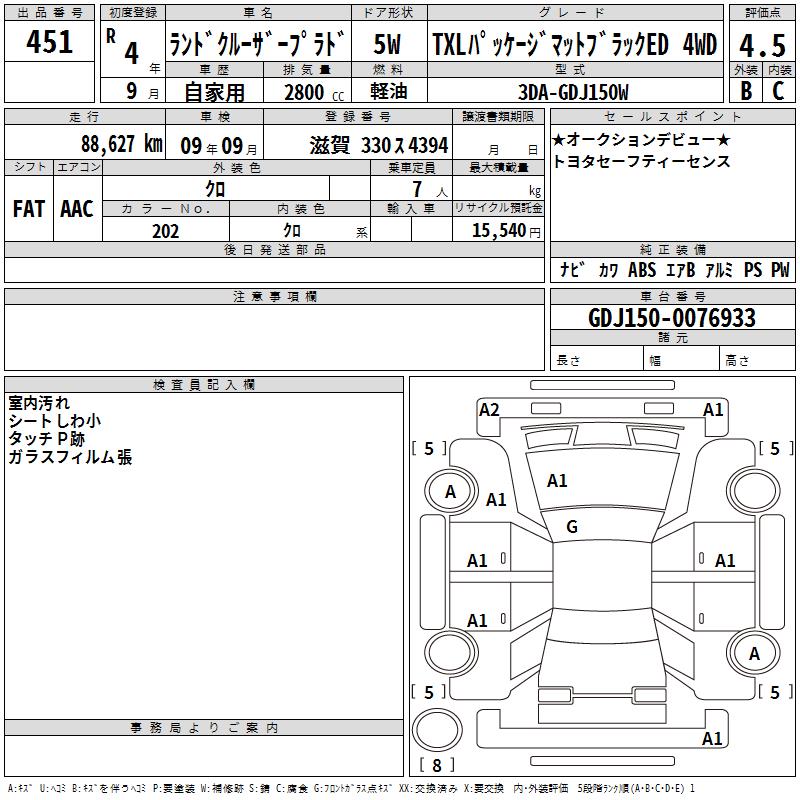Click the リサイクル預託金 header
Image resolution: width=800 pixels, height=800 pixels.
[498, 208]
